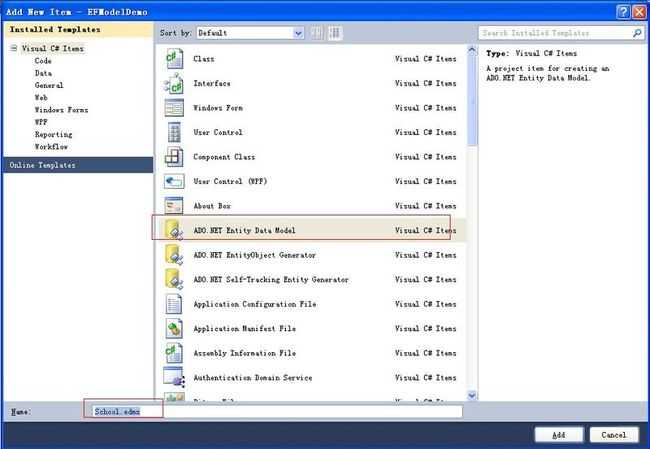The image size is (650, 449).
Task: Open the Online Templates section
Action: [x=78, y=165]
